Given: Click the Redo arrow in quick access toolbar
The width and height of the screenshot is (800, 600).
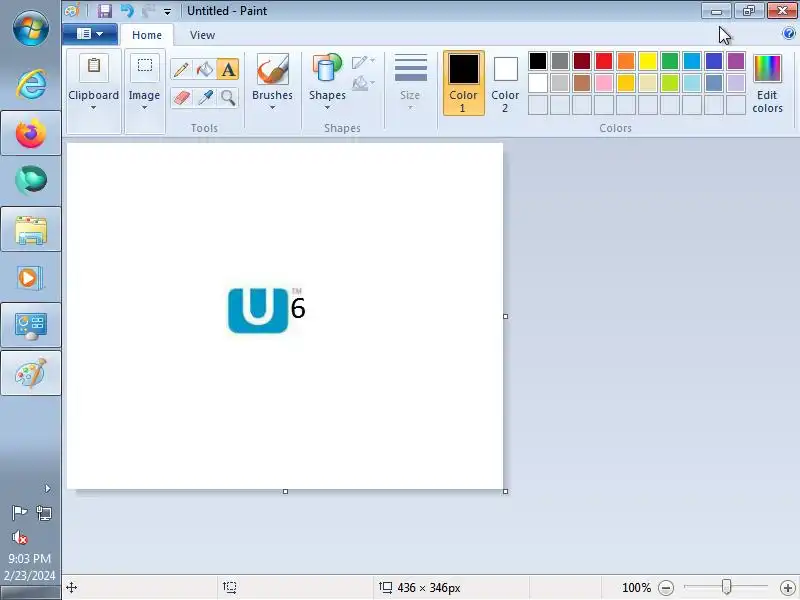Looking at the screenshot, I should pos(148,11).
